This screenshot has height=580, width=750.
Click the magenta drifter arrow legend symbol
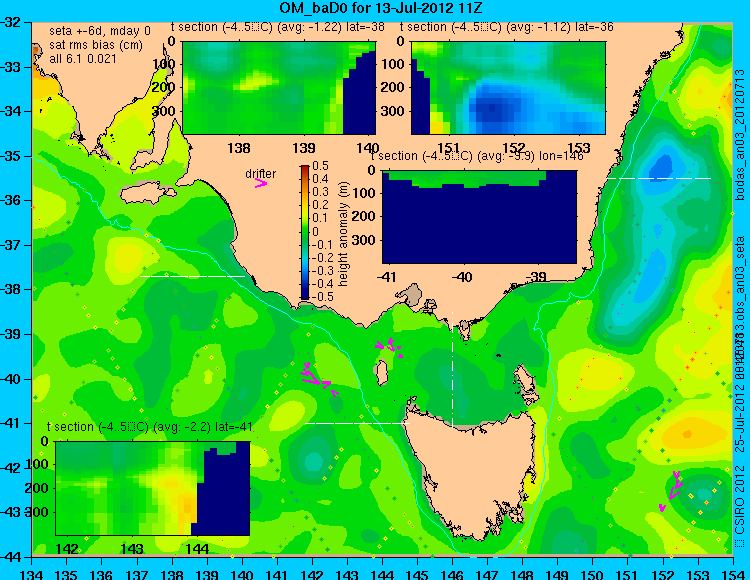[261, 184]
